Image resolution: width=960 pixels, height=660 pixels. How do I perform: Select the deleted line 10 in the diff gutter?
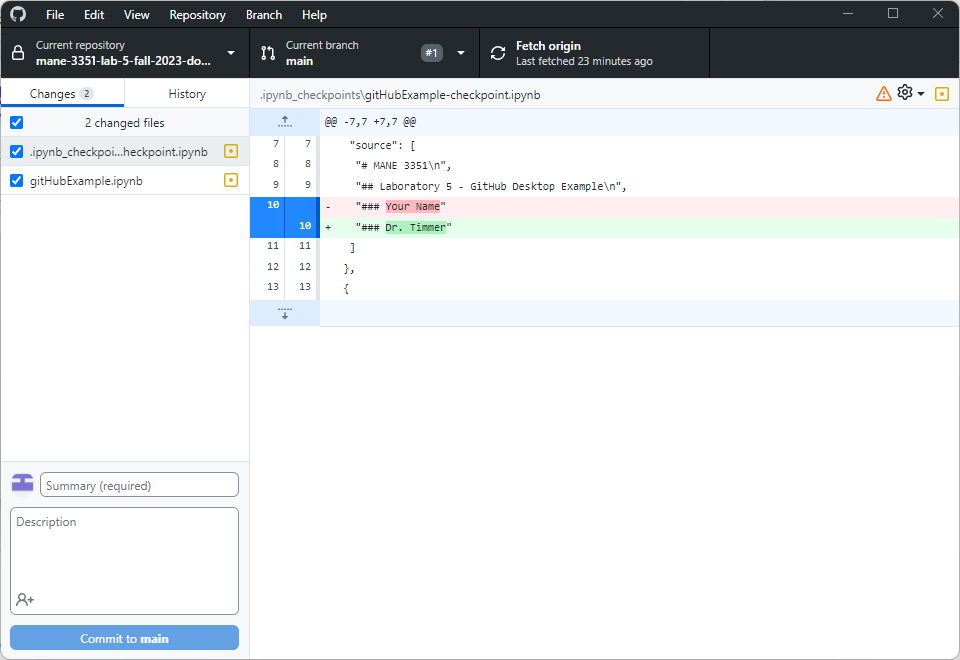point(267,206)
